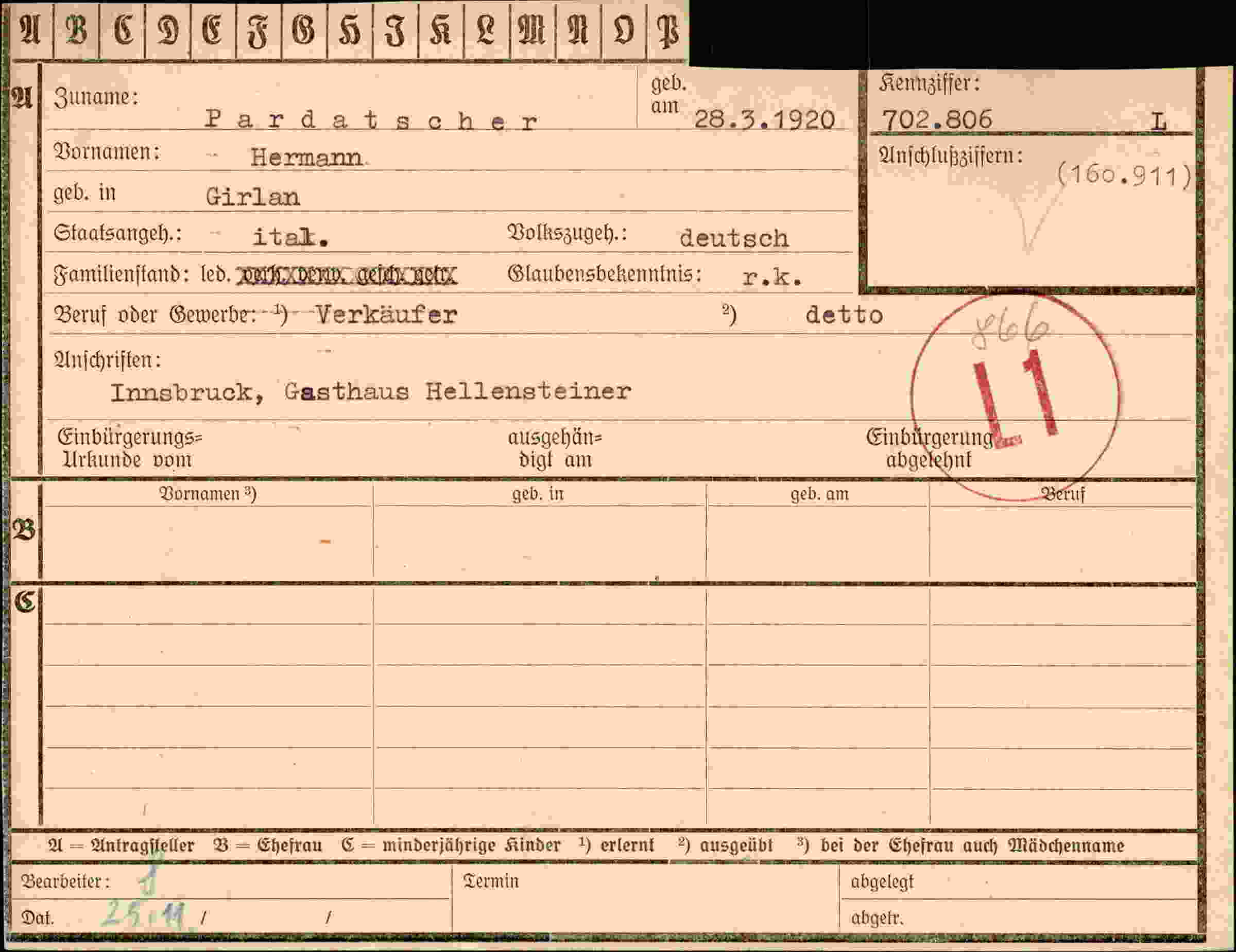This screenshot has width=1236, height=952.
Task: Click the Beruf oder Gewerbe label
Action: pos(155,315)
